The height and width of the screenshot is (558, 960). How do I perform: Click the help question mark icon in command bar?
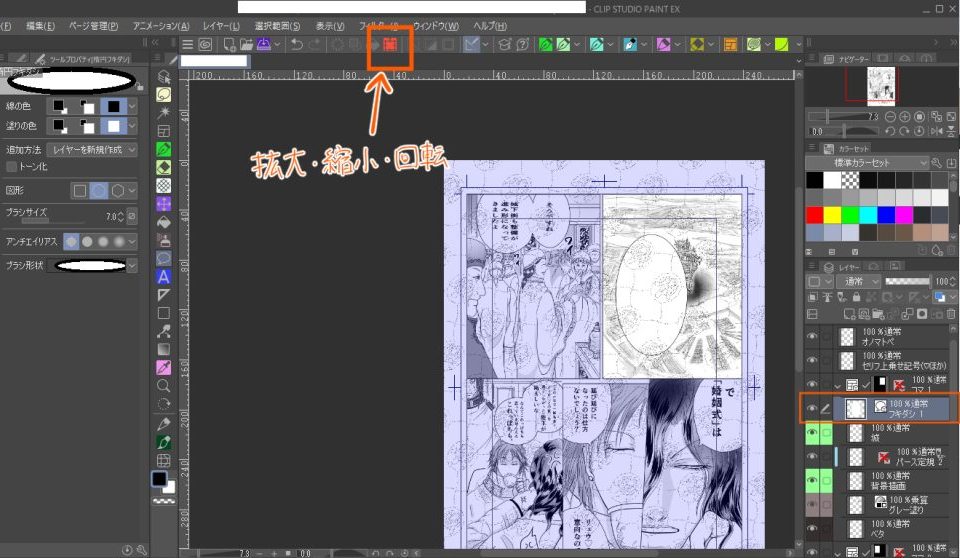(x=522, y=44)
